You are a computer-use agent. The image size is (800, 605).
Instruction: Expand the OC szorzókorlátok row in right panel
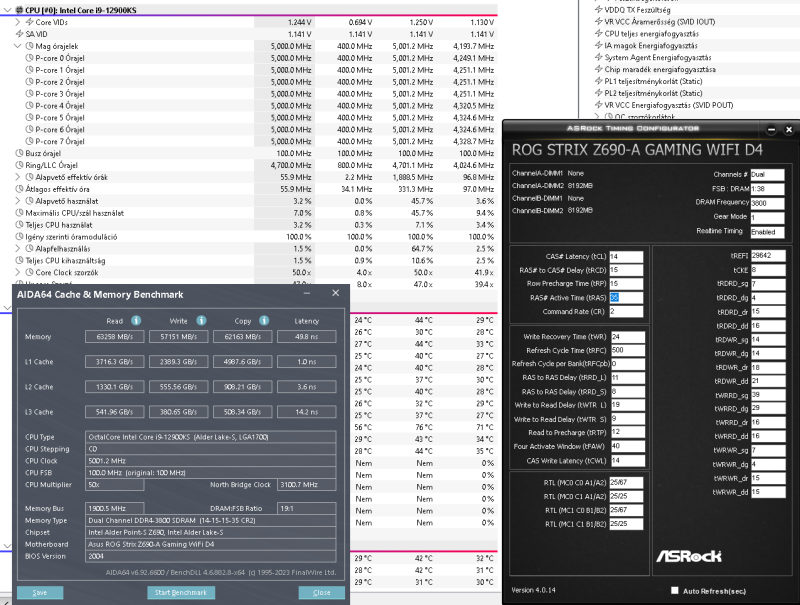(597, 116)
